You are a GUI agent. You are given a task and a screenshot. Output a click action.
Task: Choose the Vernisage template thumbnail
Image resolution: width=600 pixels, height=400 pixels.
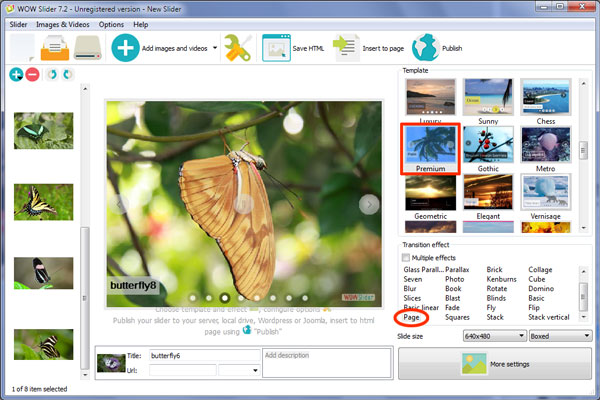pyautogui.click(x=545, y=192)
